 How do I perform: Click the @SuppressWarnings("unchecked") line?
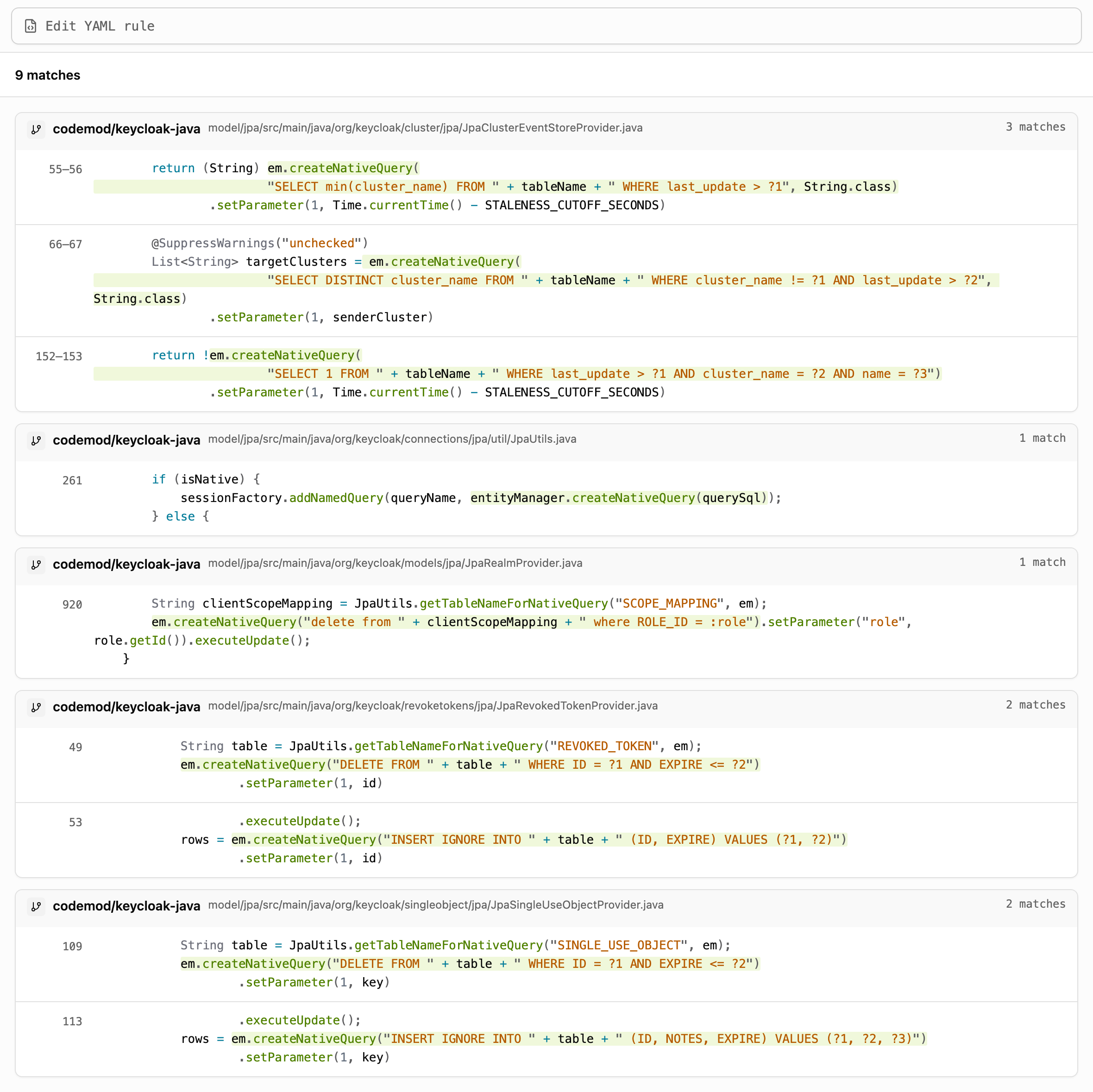260,243
